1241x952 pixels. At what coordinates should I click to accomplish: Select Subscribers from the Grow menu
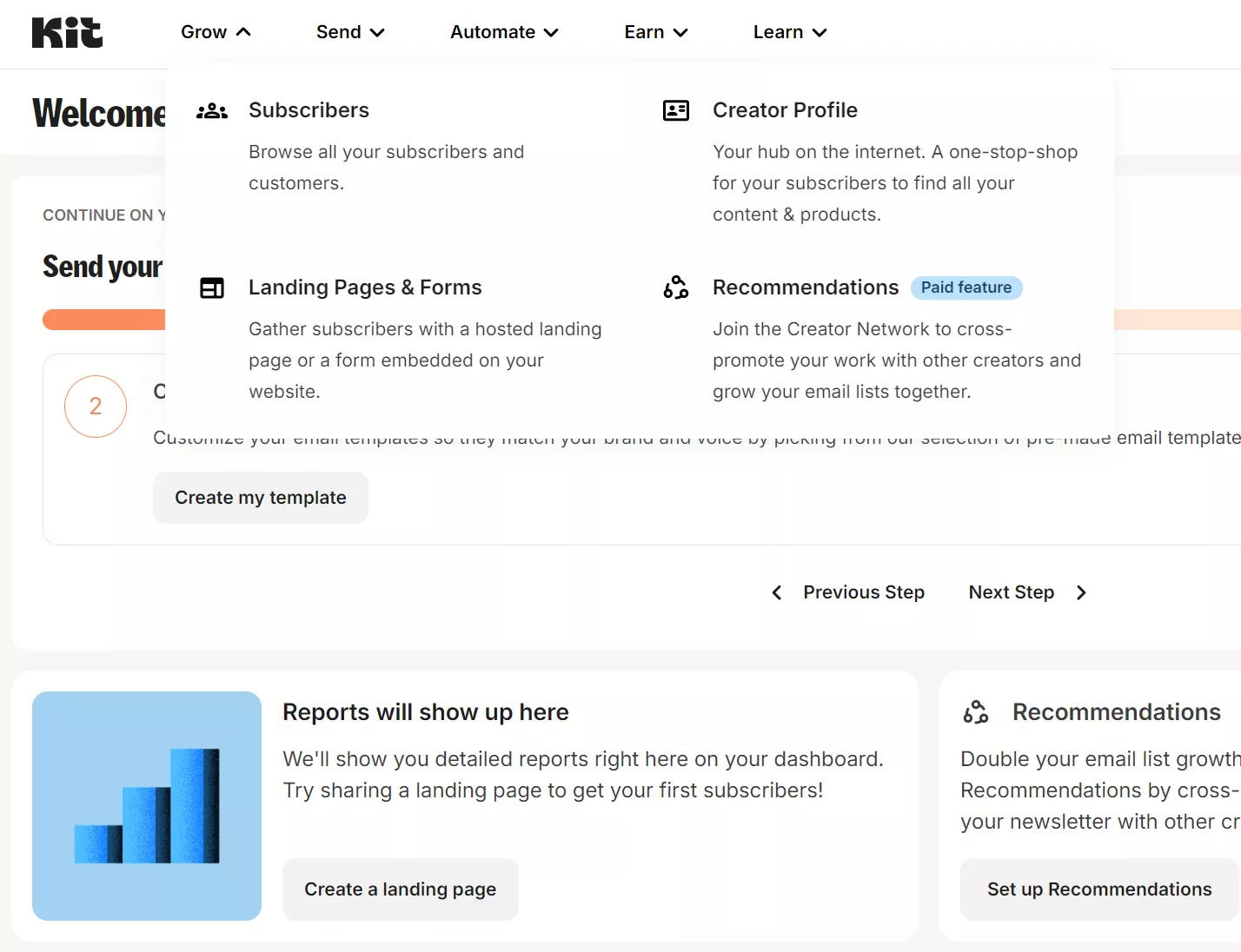coord(309,110)
